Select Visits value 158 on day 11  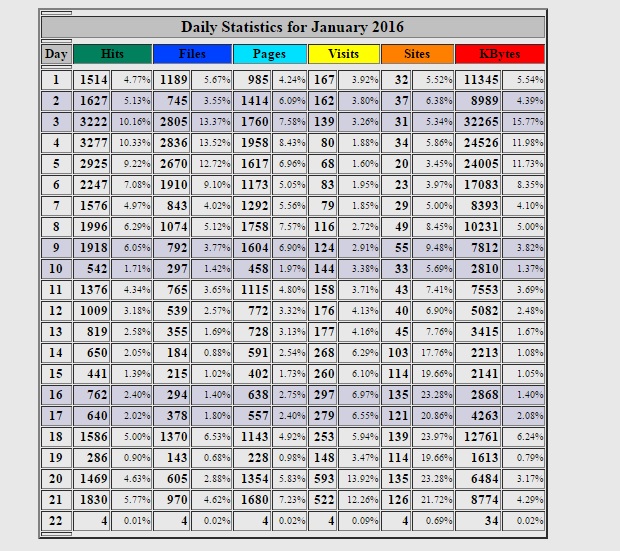[x=322, y=290]
